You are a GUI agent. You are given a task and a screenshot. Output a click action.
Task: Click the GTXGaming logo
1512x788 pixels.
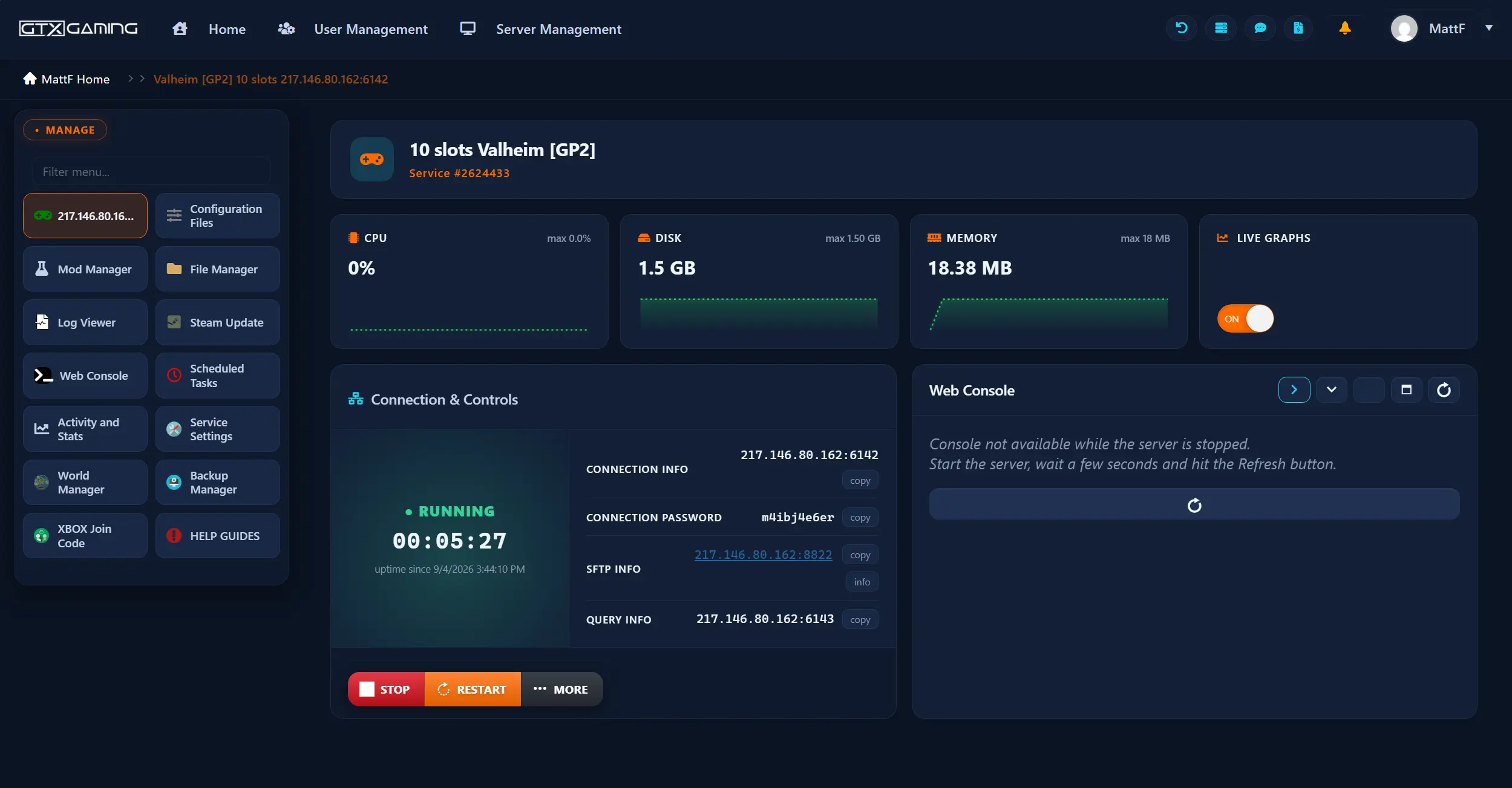click(x=79, y=28)
